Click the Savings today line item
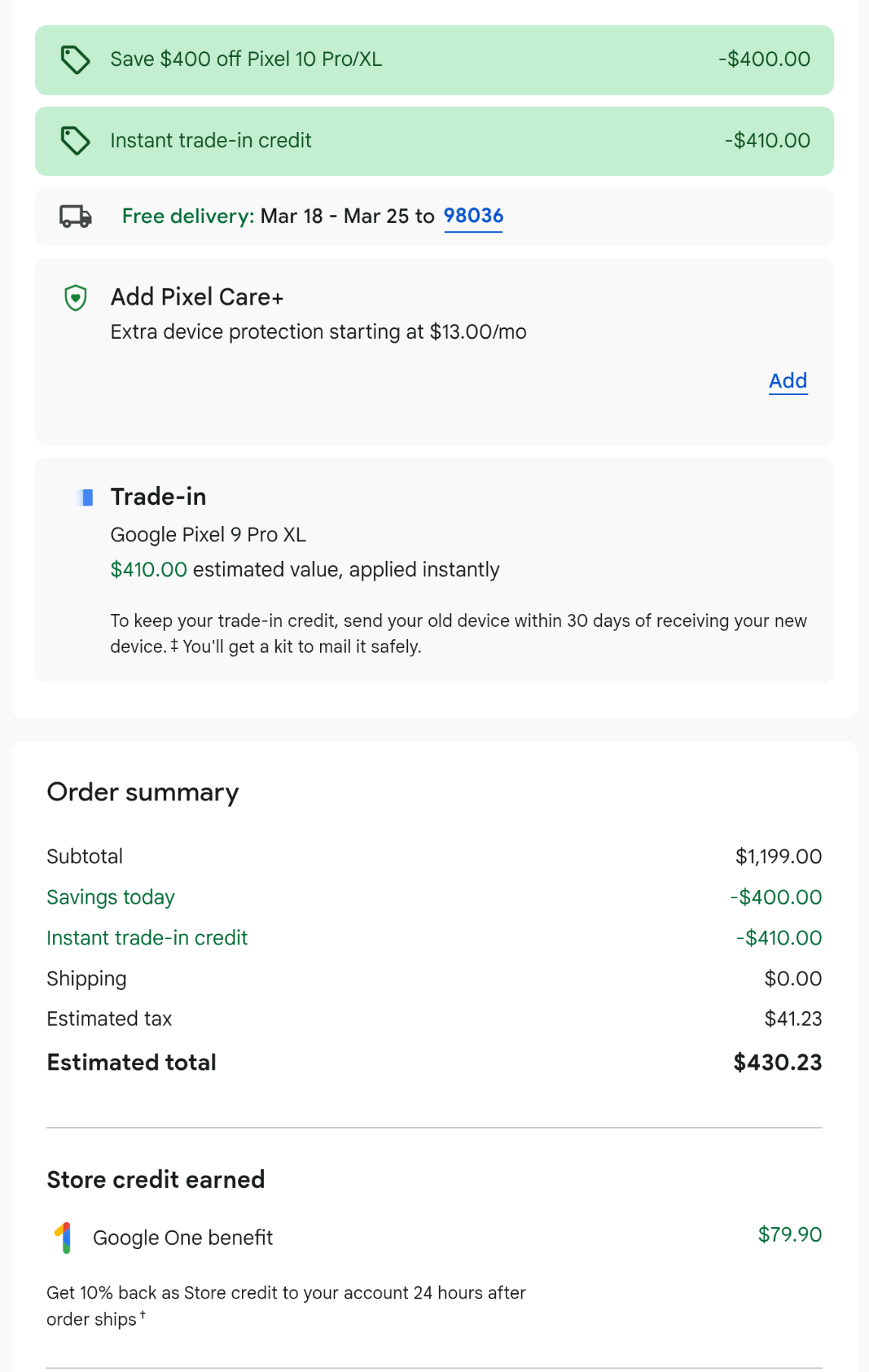This screenshot has width=869, height=1372. [x=111, y=897]
